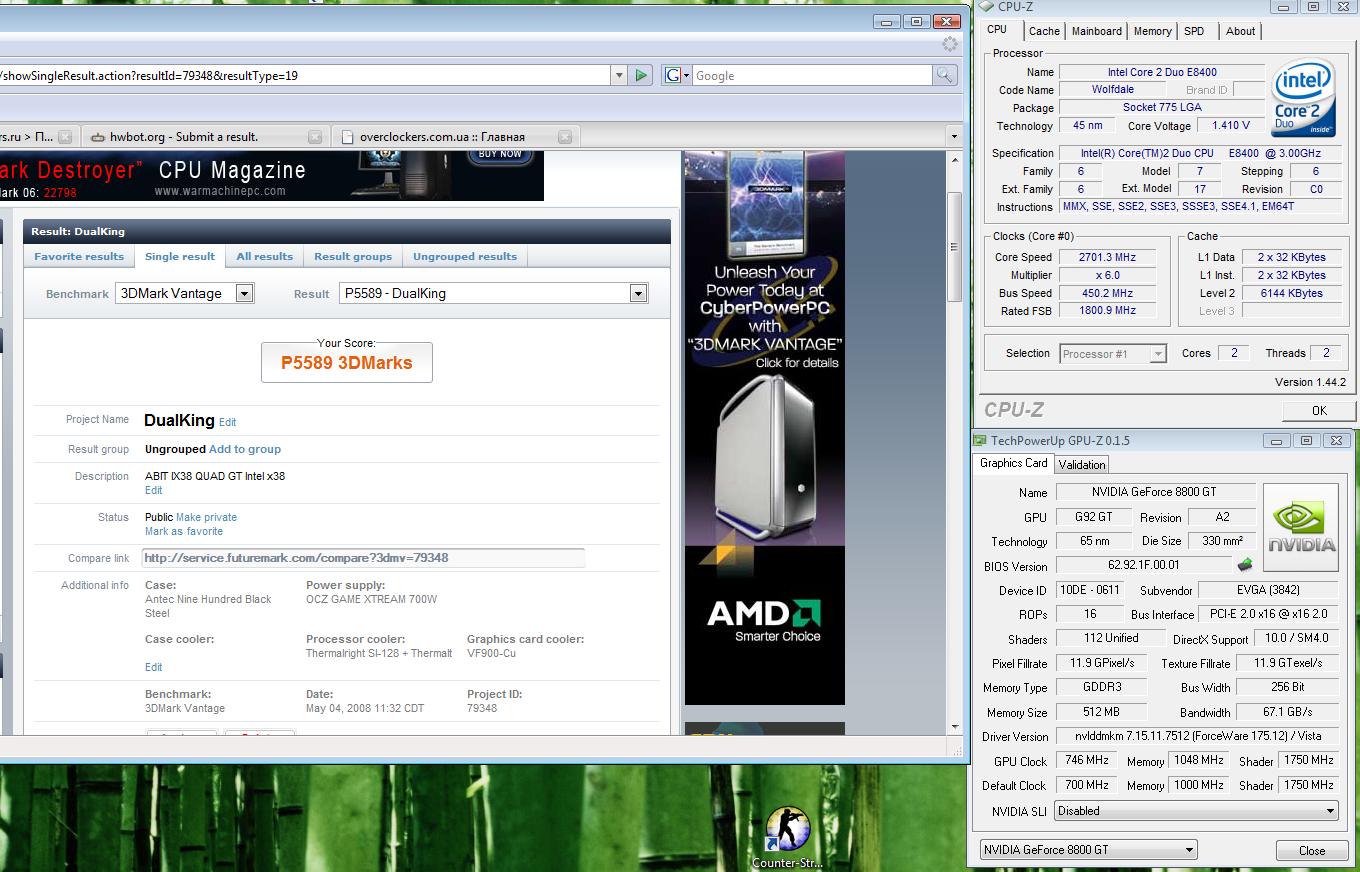Click the Driver Version field in GPU-Z
This screenshot has height=872, width=1360.
[x=1196, y=736]
